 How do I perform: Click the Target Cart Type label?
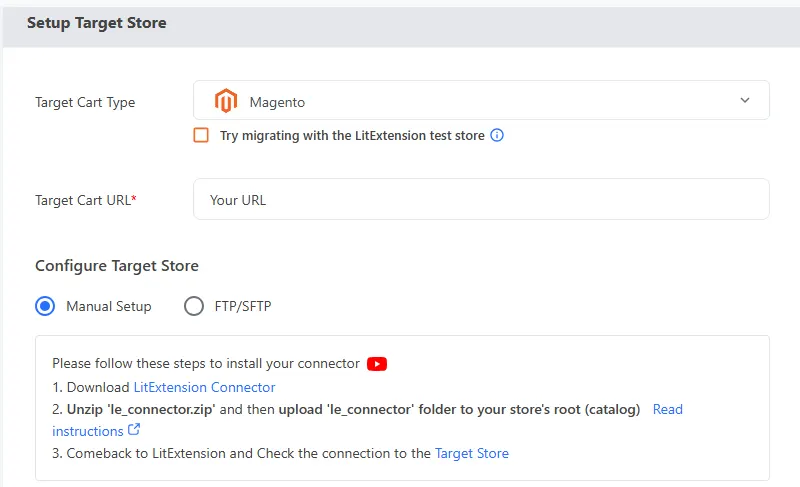[85, 102]
